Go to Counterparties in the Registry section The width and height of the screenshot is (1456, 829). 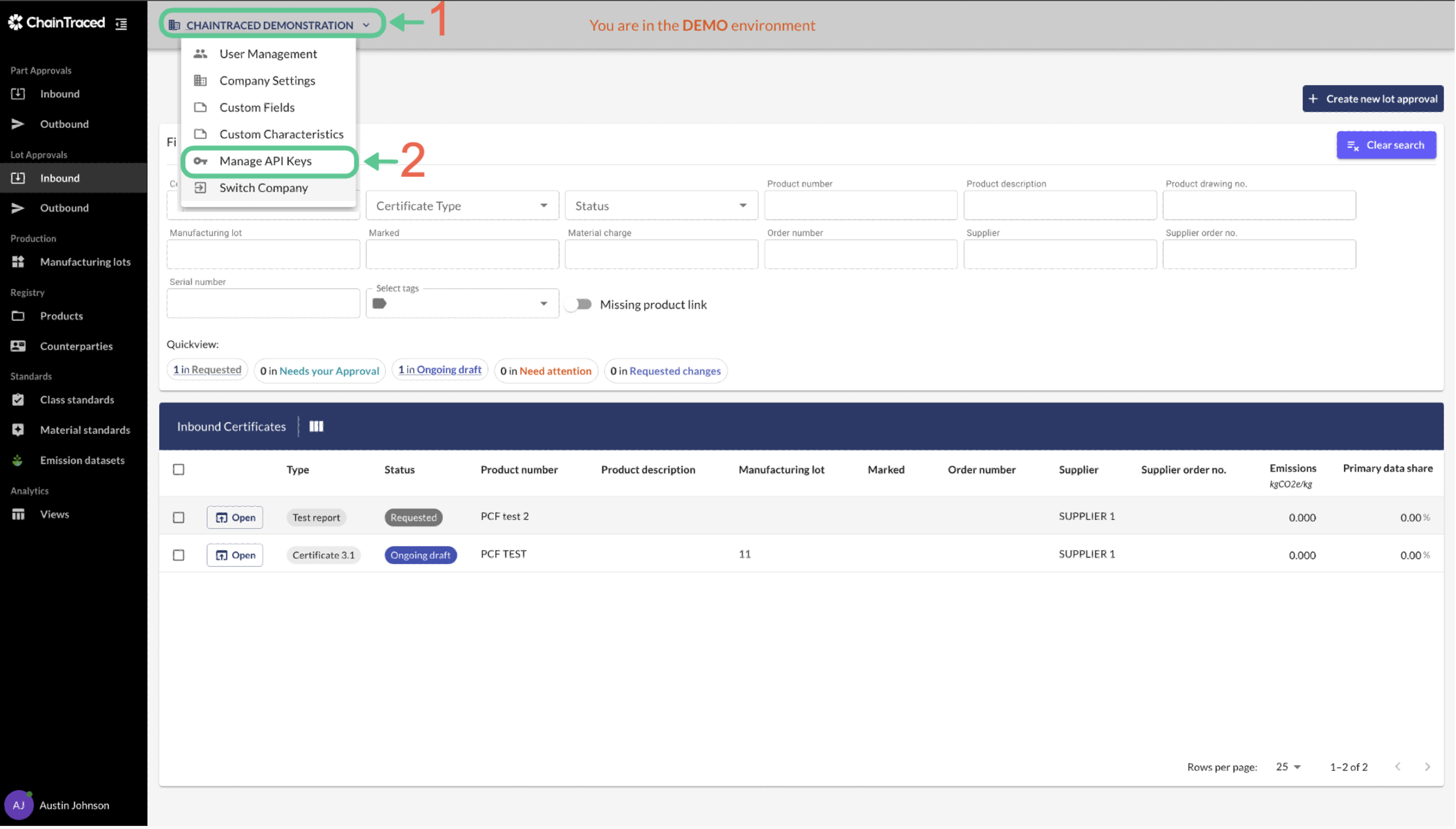click(x=76, y=346)
